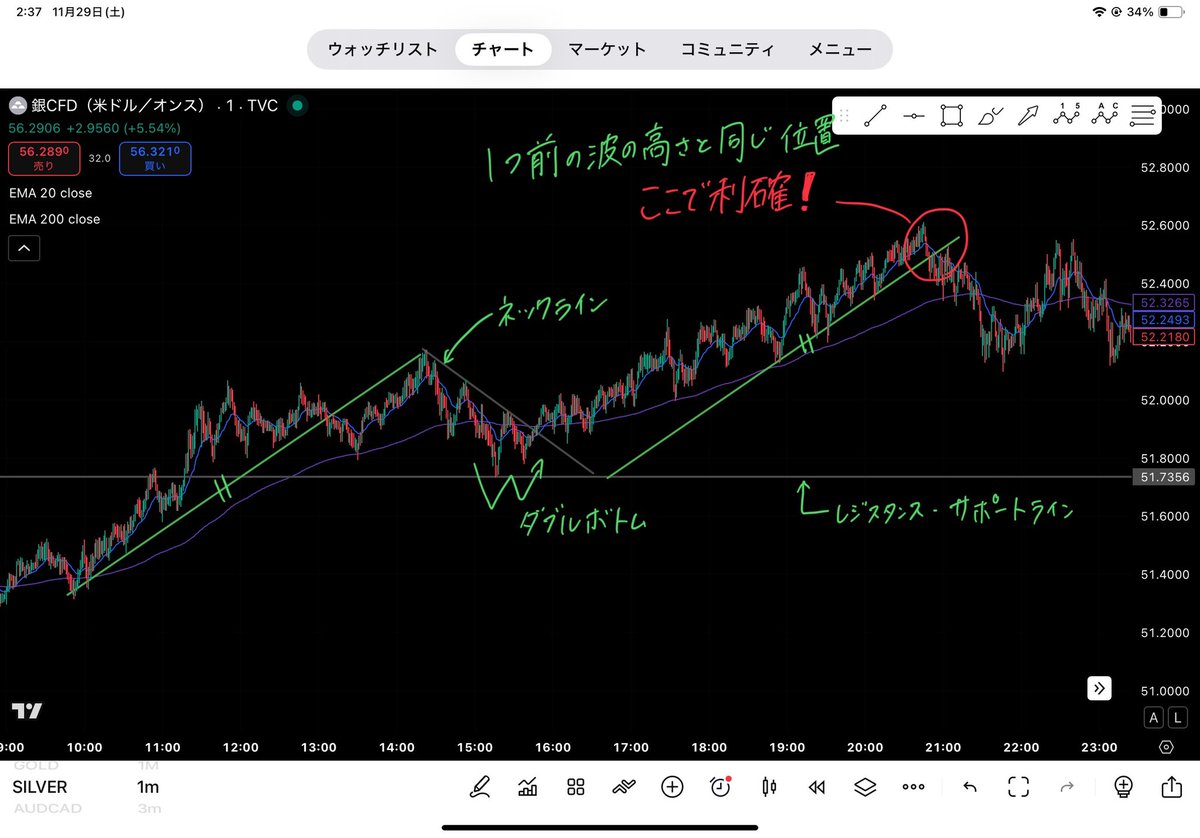Choose the Elliott correction wave A-C tool
Screen dimensions: 1200x838
coord(1104,115)
